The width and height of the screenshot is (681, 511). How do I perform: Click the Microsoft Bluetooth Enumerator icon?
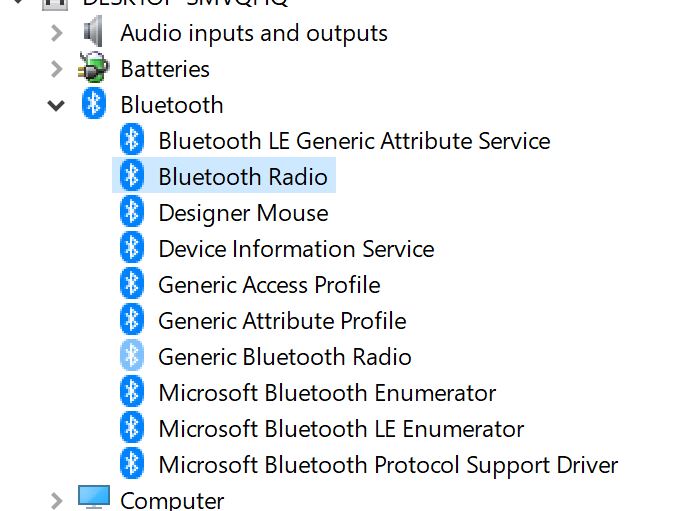(132, 393)
